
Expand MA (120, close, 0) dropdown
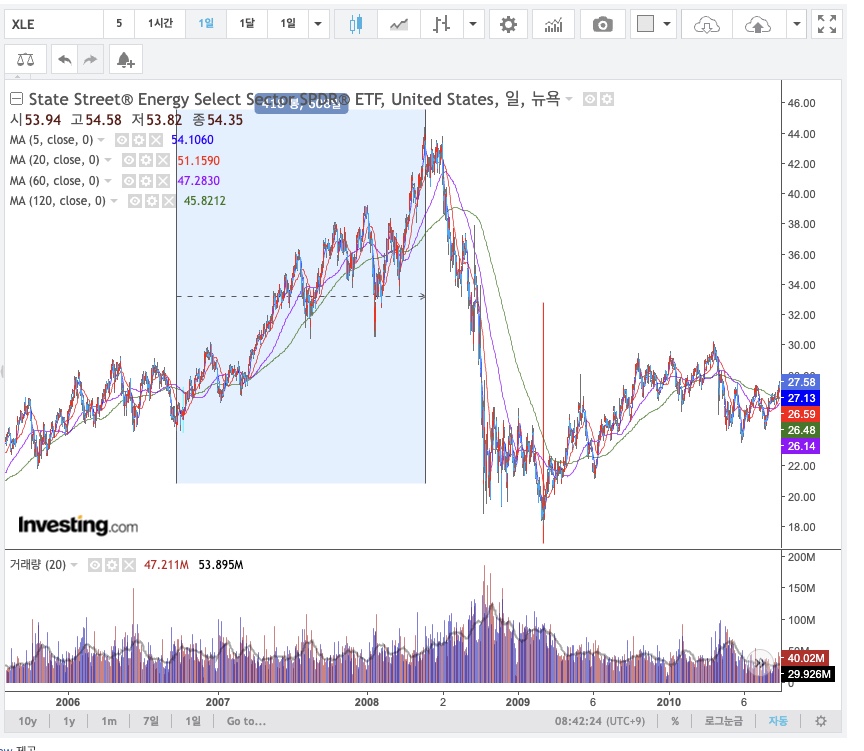pyautogui.click(x=114, y=201)
